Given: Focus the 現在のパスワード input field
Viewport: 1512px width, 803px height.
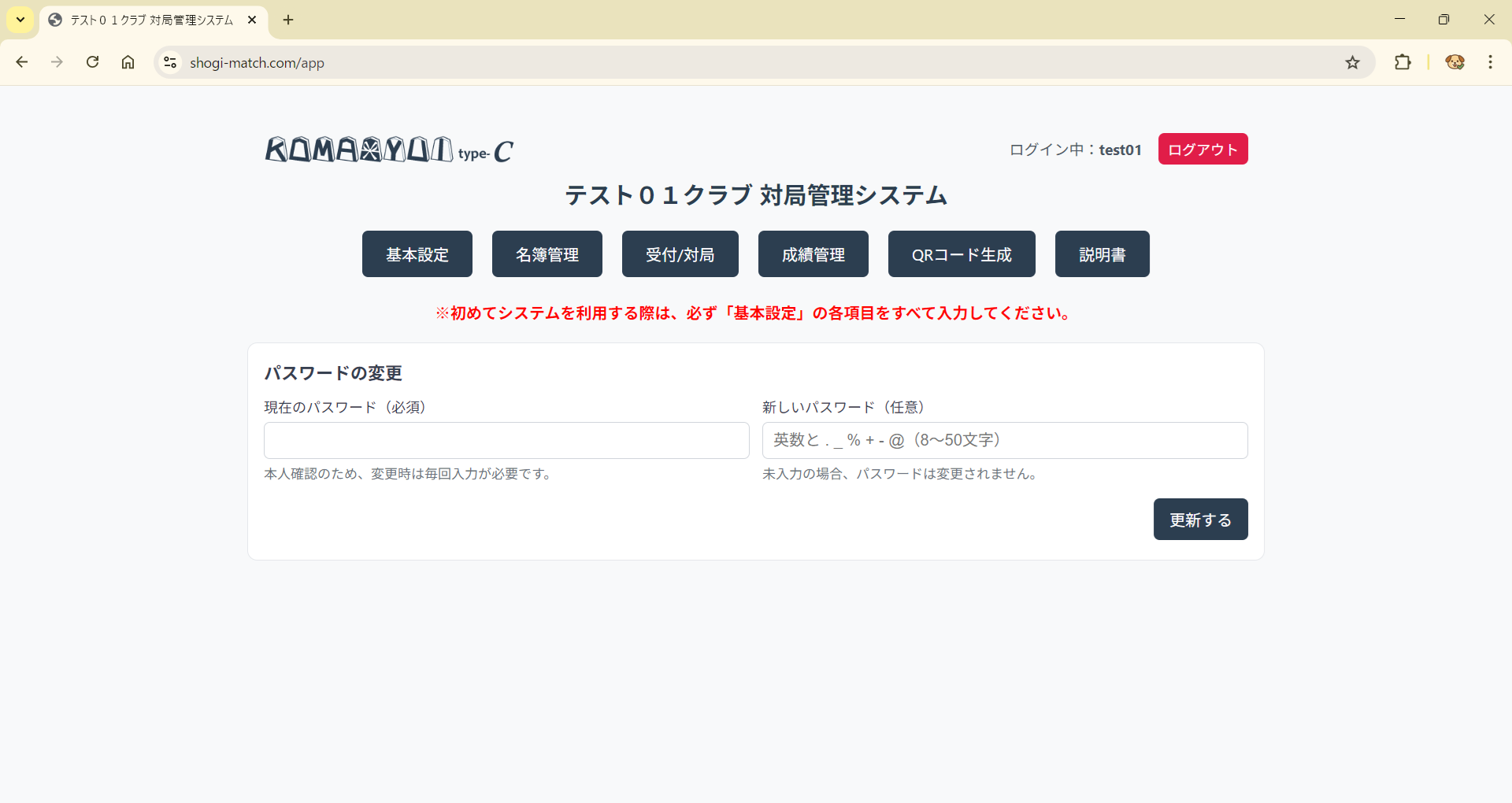Looking at the screenshot, I should pos(506,440).
